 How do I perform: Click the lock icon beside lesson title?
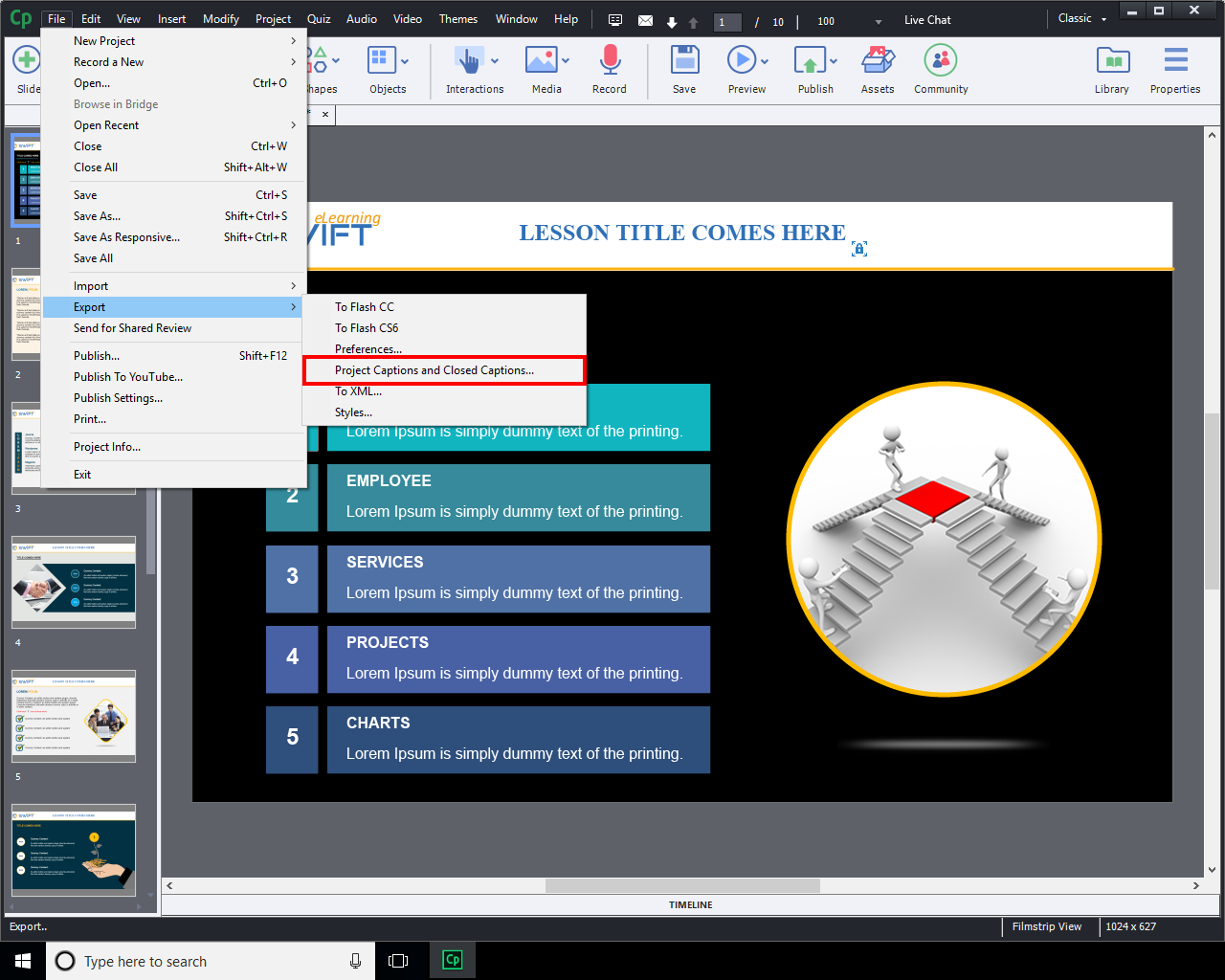click(859, 249)
